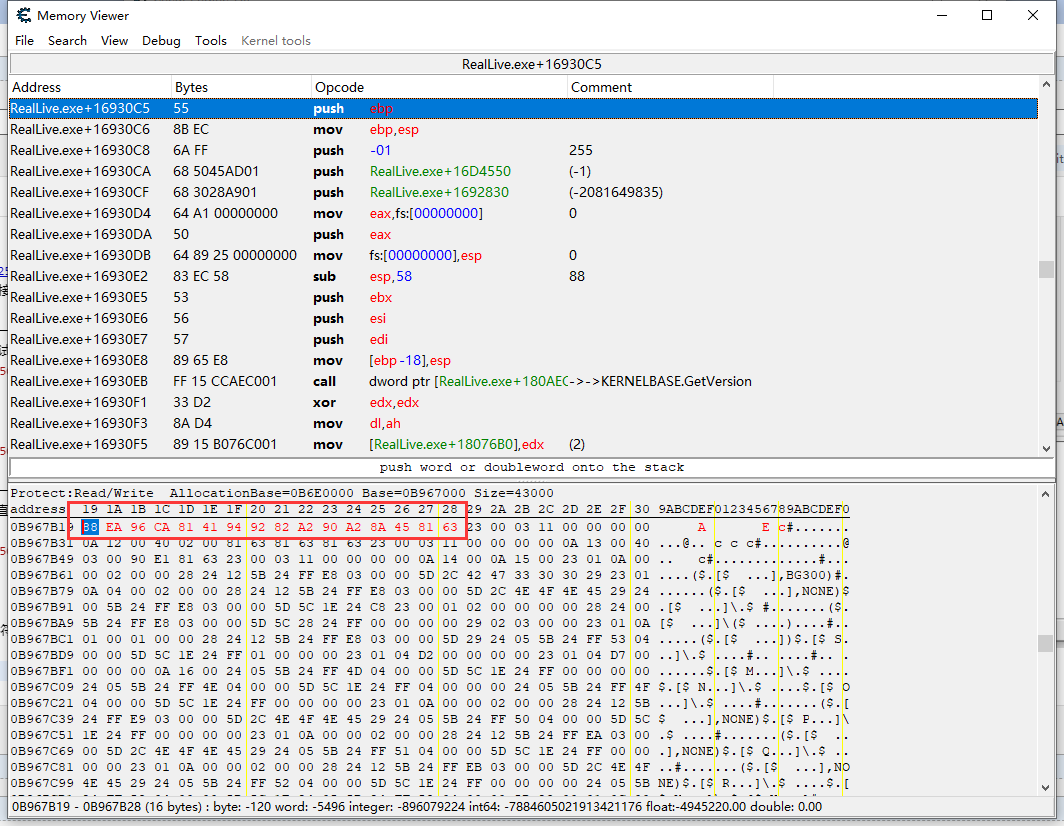
Task: Select the RealLive.exe+16930DB instruction row
Action: click(x=523, y=256)
